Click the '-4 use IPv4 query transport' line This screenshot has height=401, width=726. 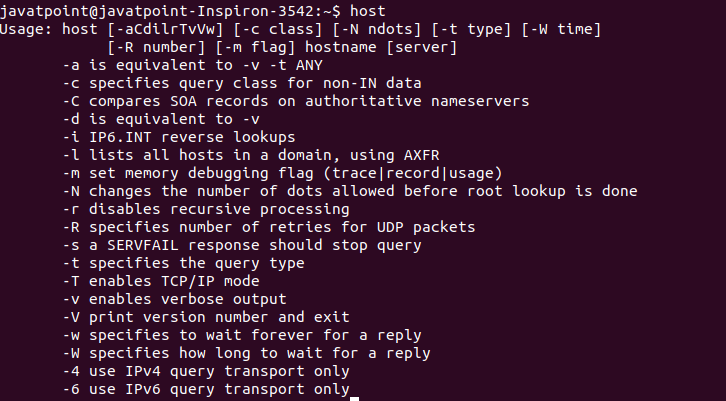pos(206,371)
